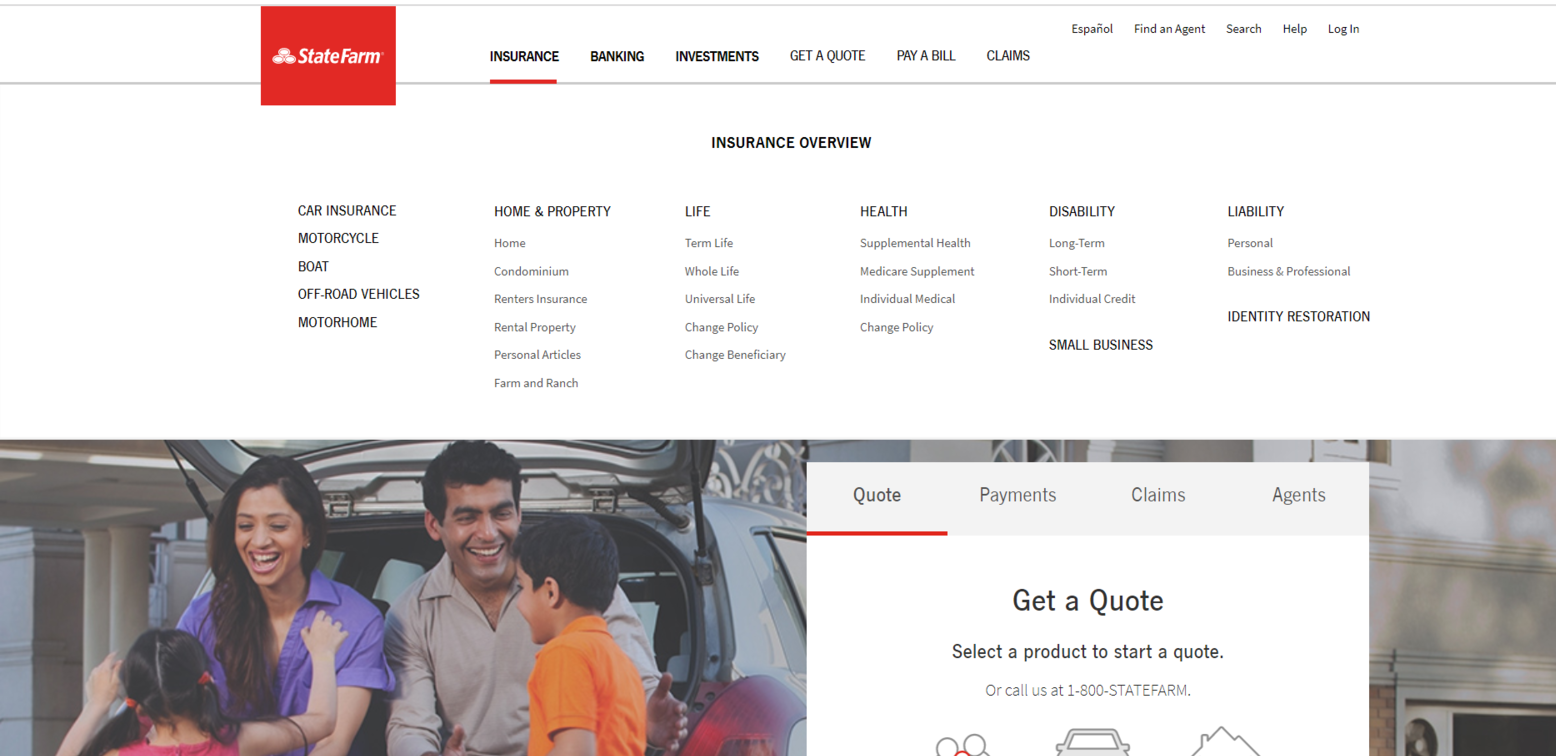1556x756 pixels.
Task: Select the car quote icon
Action: click(x=1092, y=742)
